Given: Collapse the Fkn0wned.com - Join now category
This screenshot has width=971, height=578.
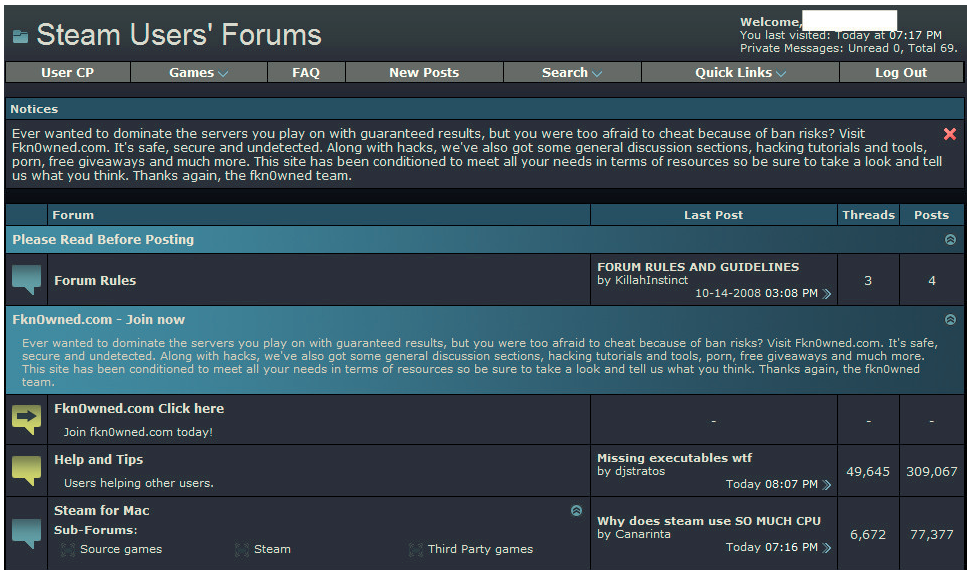Looking at the screenshot, I should click(951, 320).
